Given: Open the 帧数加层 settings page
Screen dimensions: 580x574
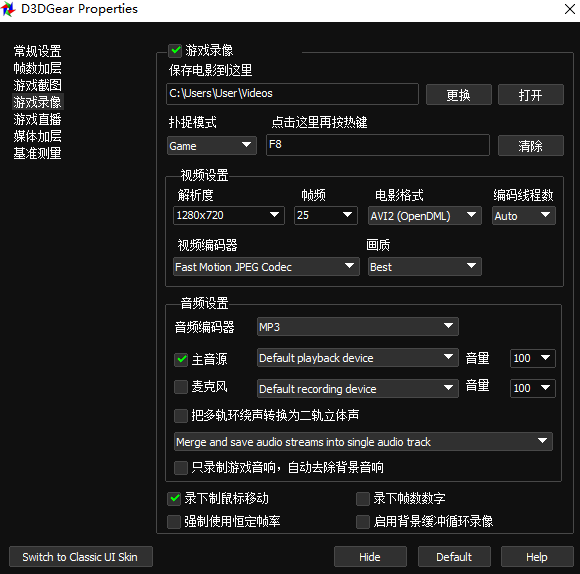Looking at the screenshot, I should [x=37, y=68].
